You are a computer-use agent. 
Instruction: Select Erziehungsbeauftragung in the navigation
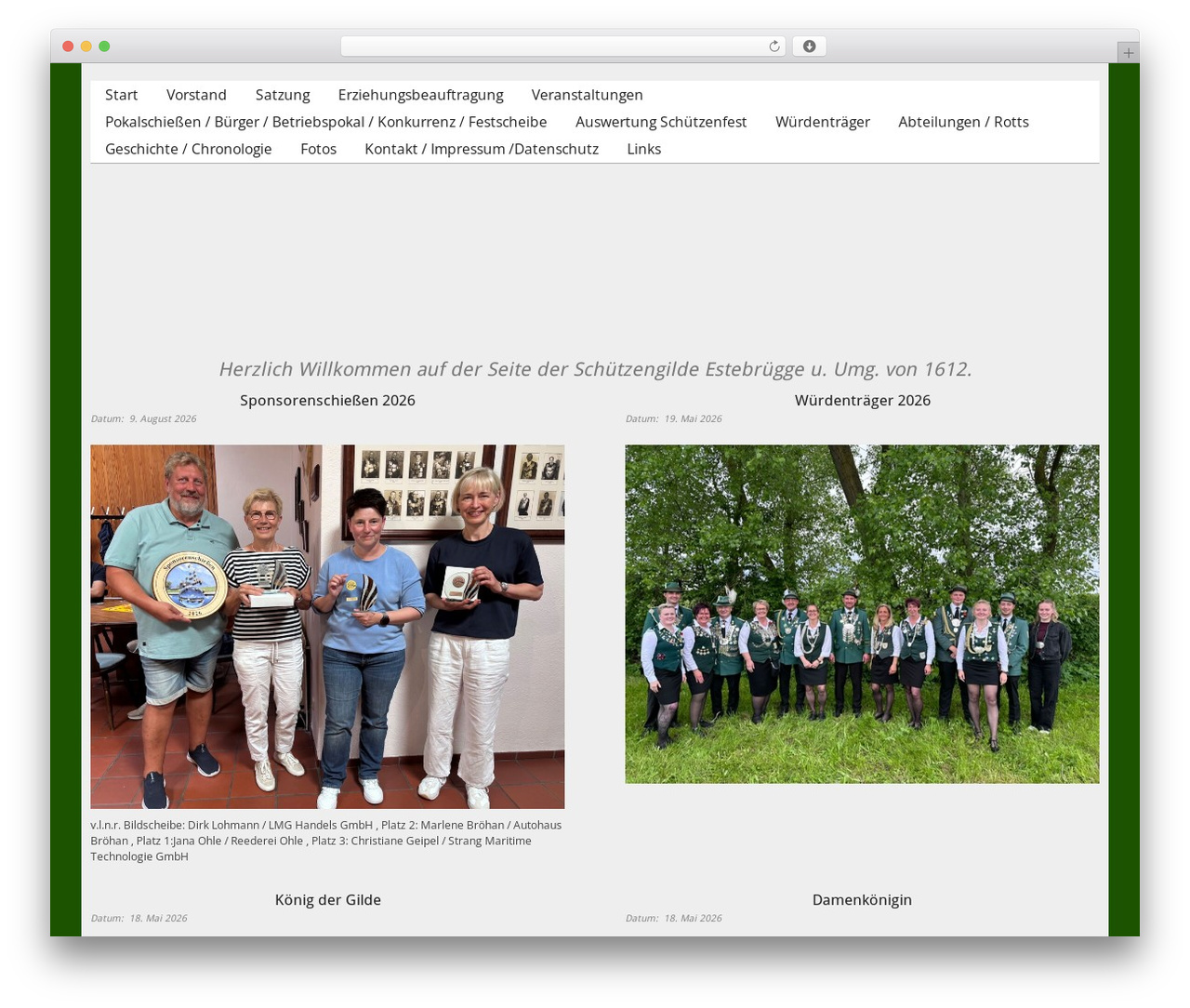(x=420, y=95)
